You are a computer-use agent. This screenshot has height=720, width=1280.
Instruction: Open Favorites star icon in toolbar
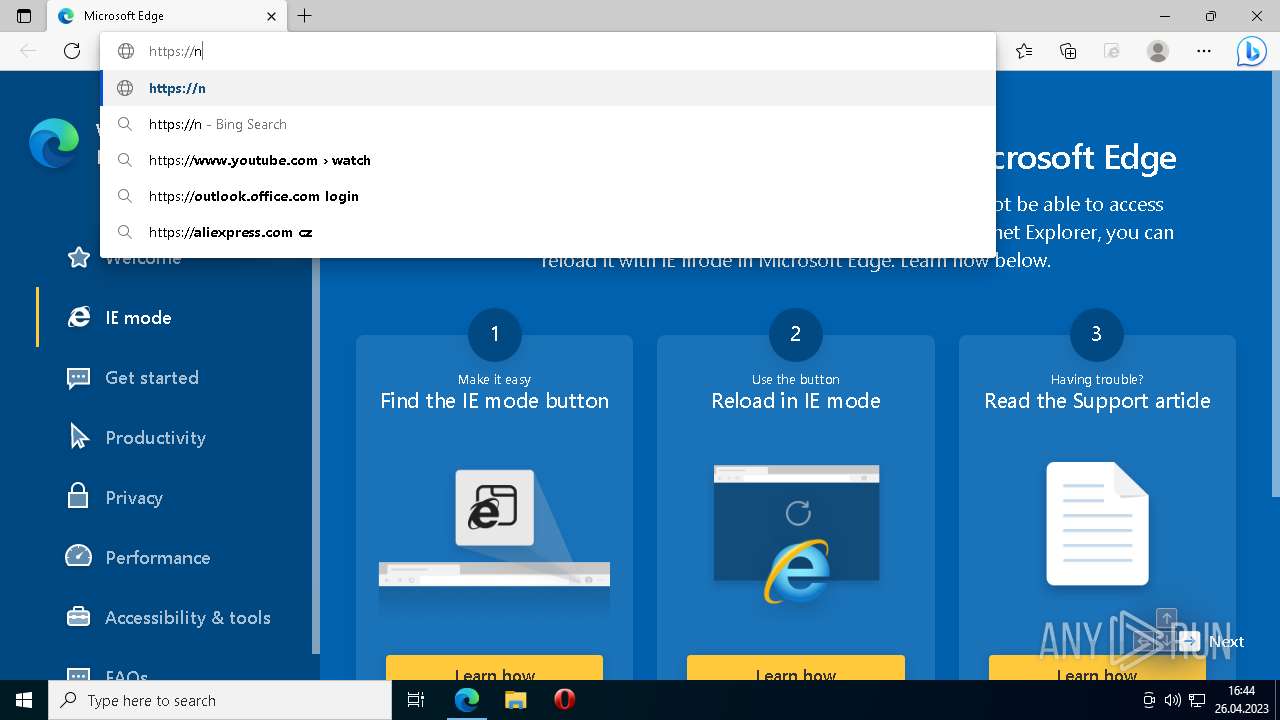1024,51
